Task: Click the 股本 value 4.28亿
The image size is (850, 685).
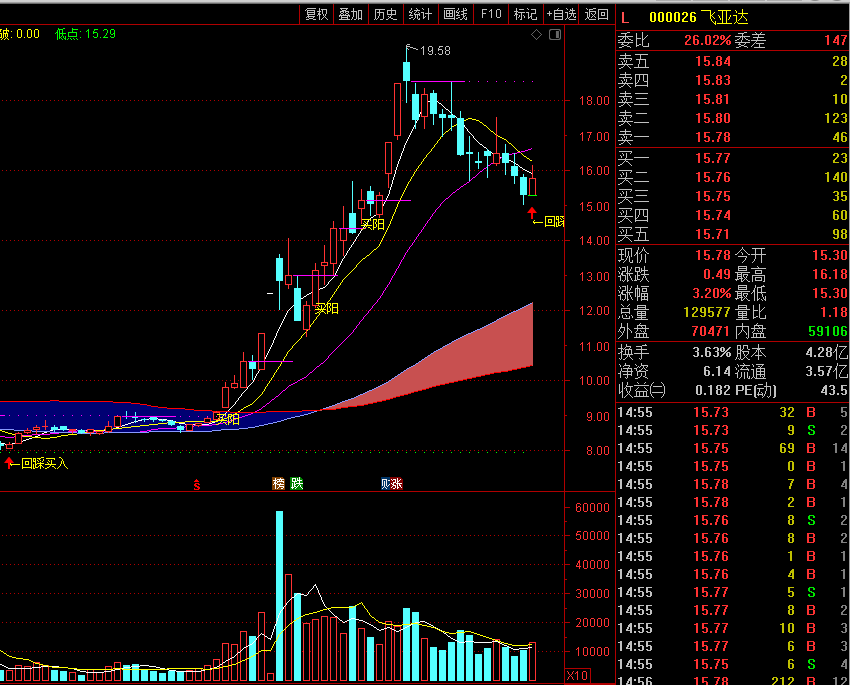Action: pyautogui.click(x=827, y=352)
